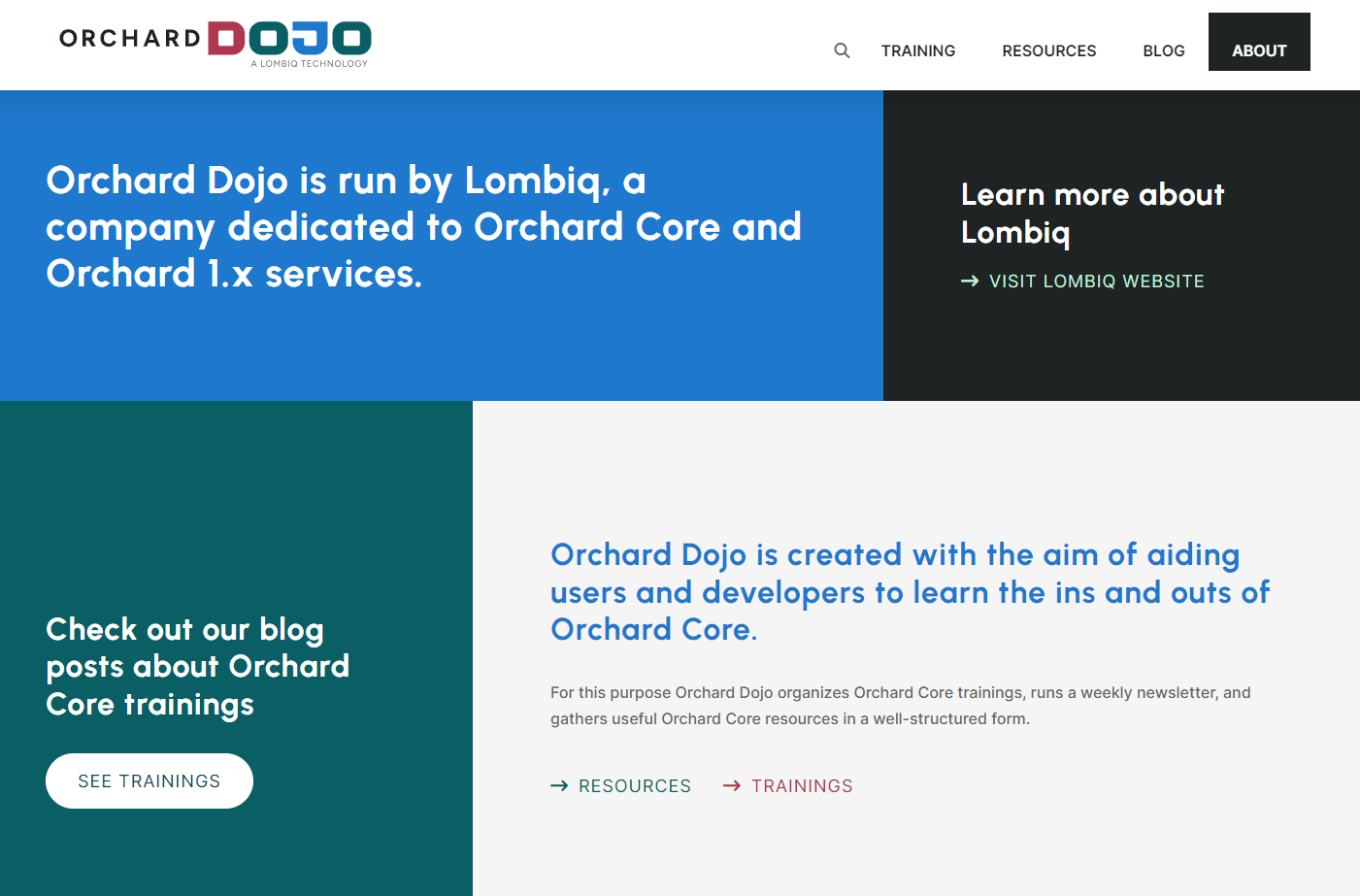
Task: Open the red Trainings arrow link
Action: point(788,786)
